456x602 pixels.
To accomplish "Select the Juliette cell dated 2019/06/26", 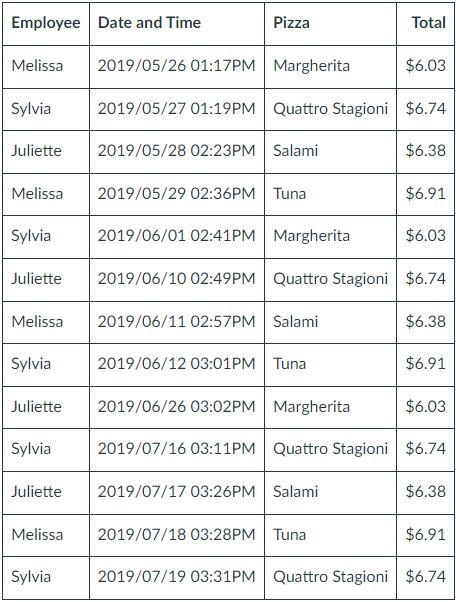I will pos(46,407).
